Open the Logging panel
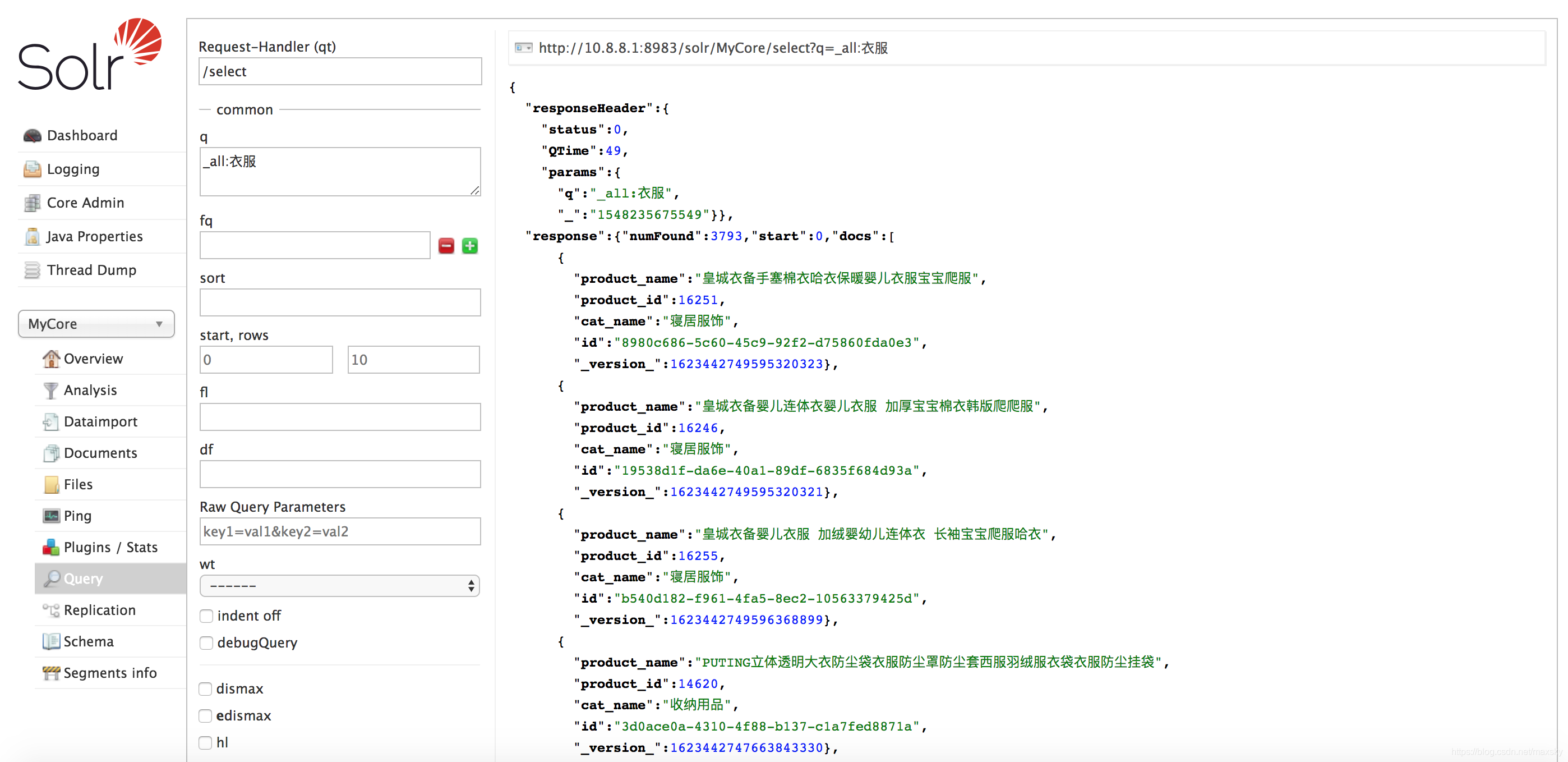1568x762 pixels. (72, 168)
